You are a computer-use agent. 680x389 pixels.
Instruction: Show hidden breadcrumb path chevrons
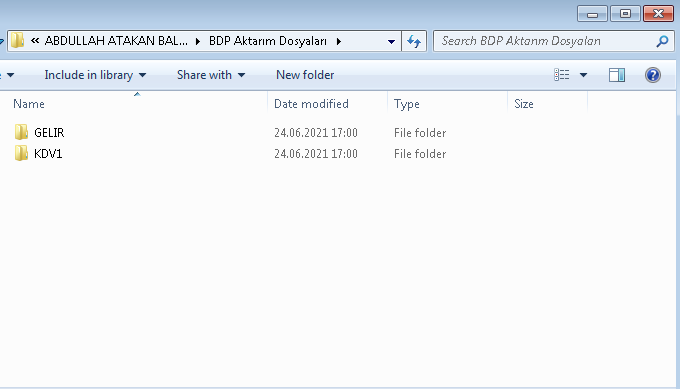pos(35,41)
